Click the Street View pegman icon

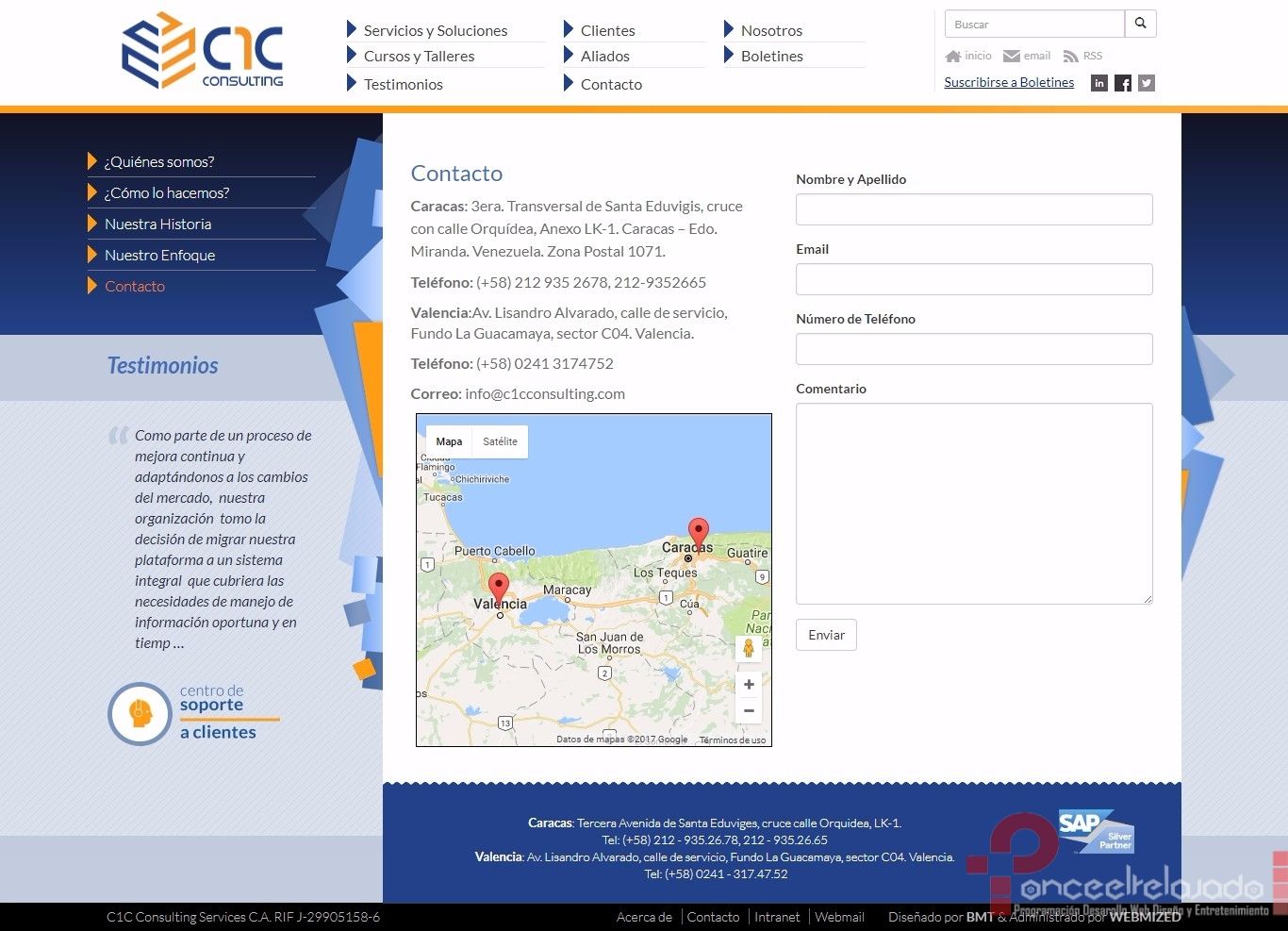coord(749,648)
